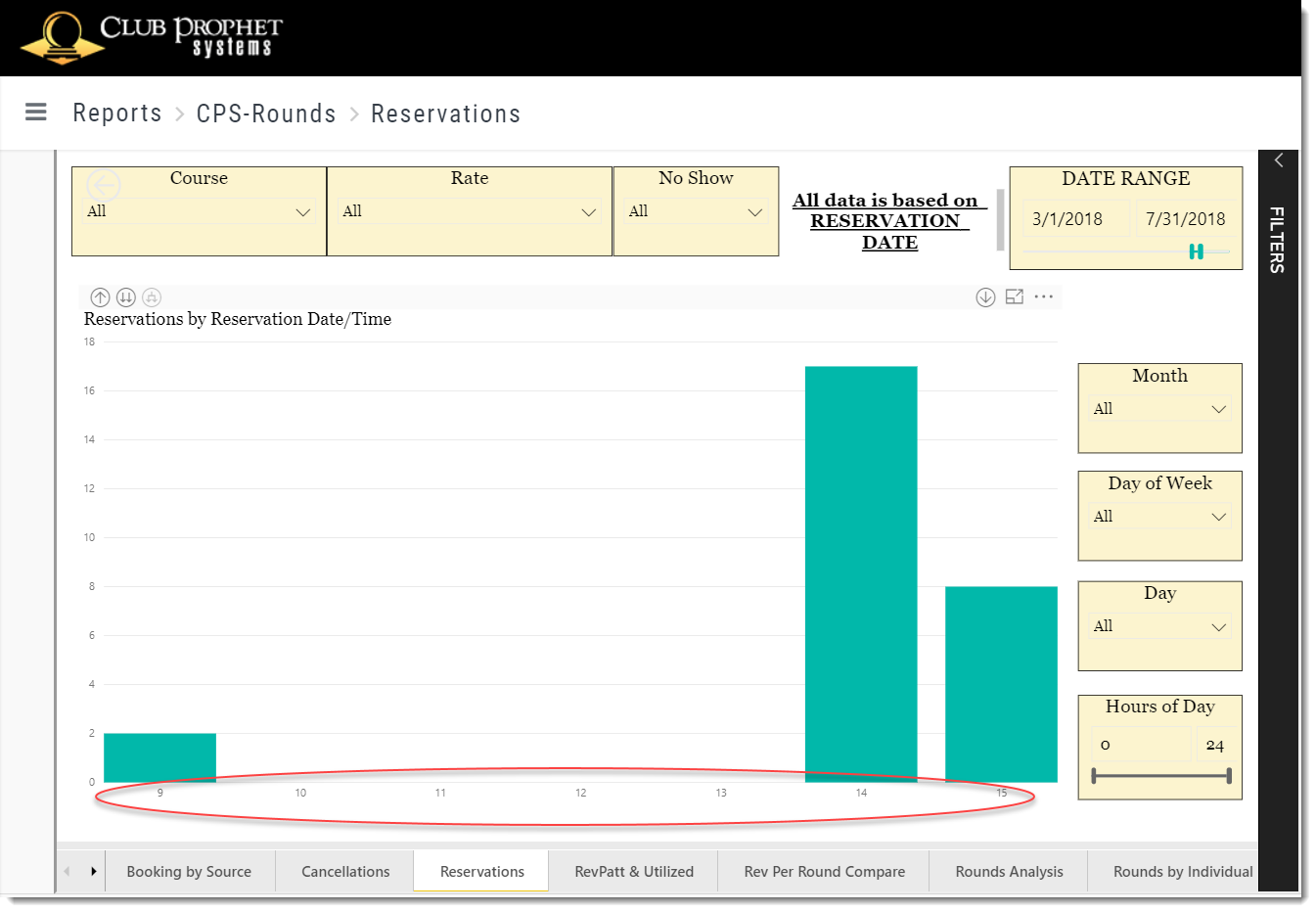
Task: Open the Rate filter dropdown
Action: [x=588, y=211]
